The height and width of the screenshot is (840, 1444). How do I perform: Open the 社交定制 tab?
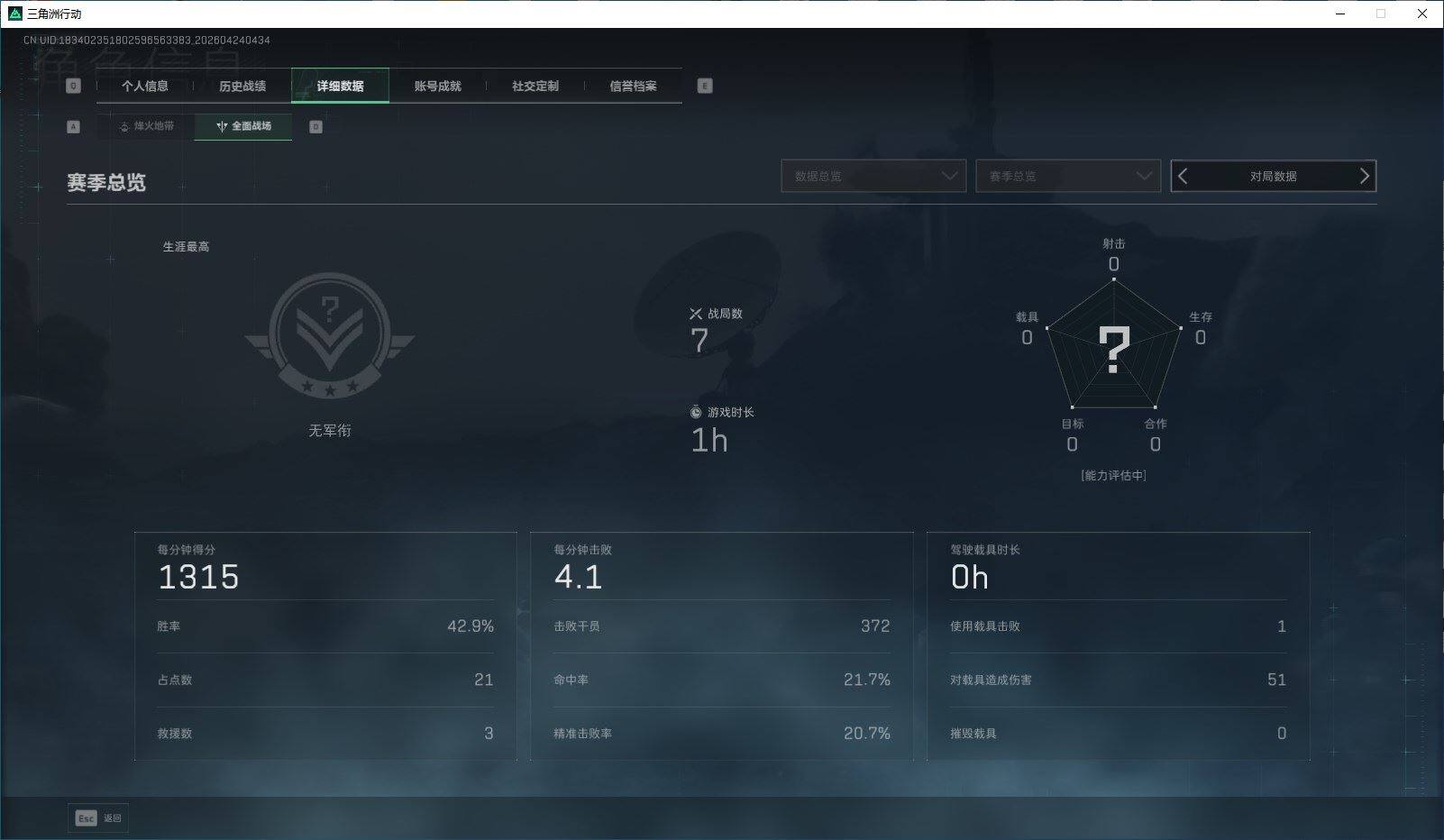535,86
